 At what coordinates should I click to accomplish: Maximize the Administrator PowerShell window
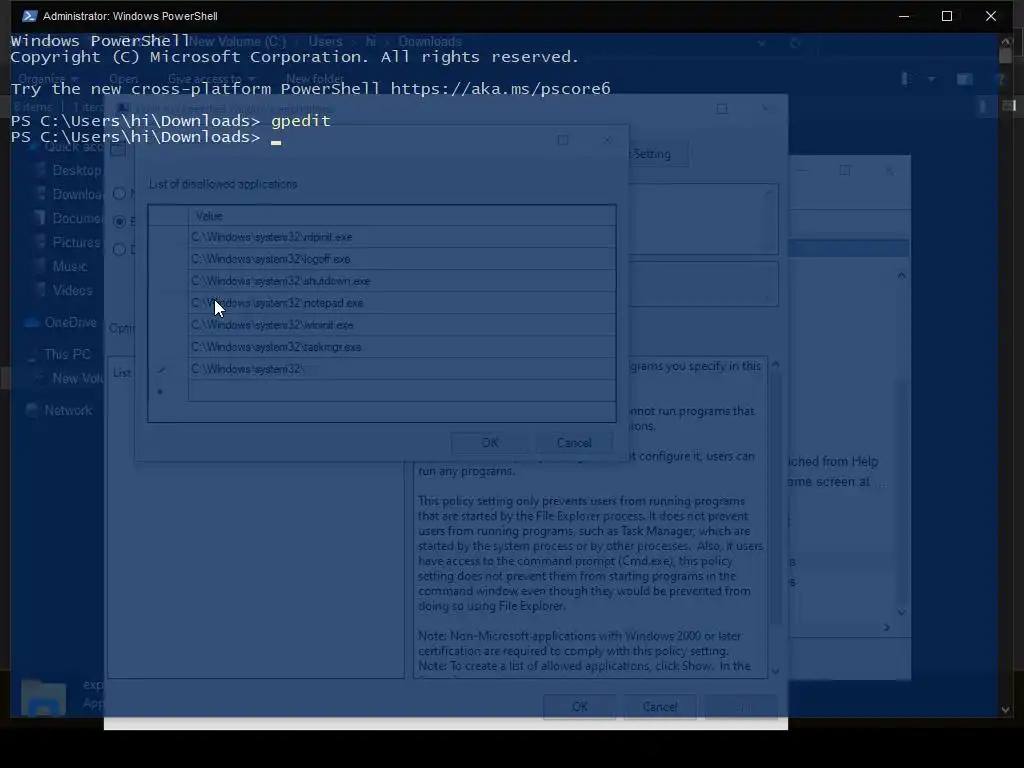pyautogui.click(x=947, y=16)
